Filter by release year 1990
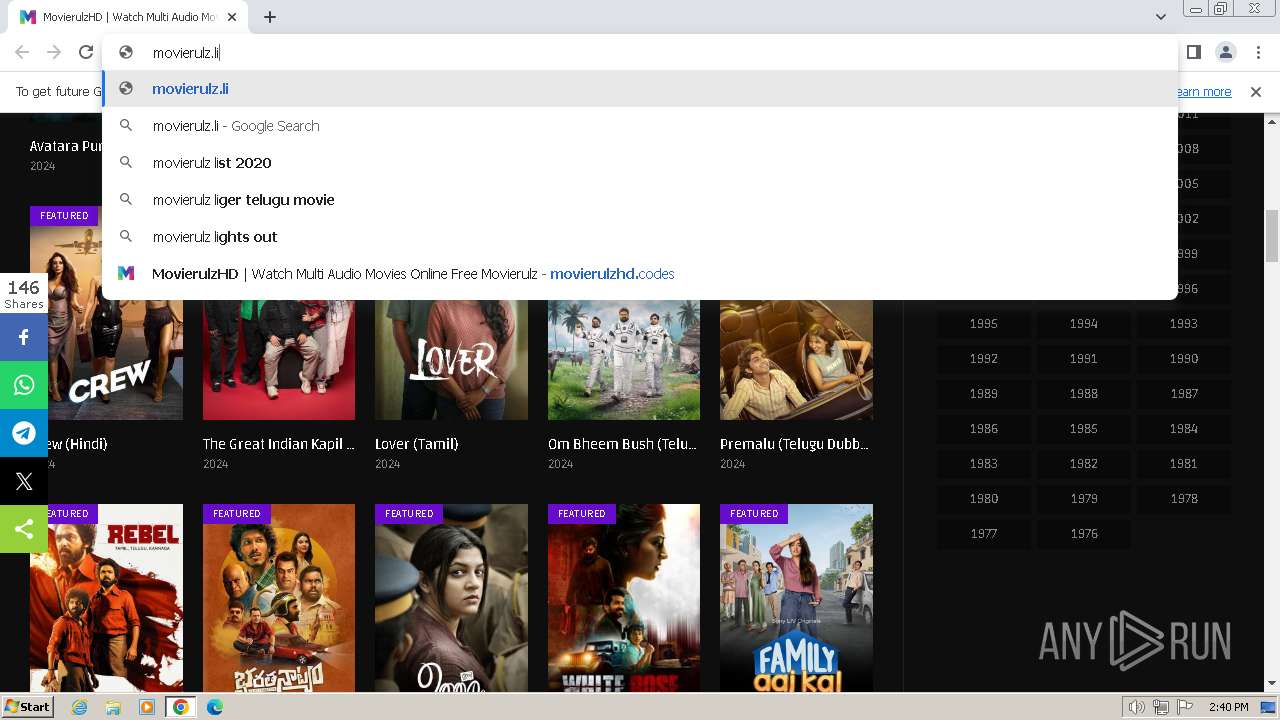This screenshot has width=1280, height=720. click(x=1184, y=359)
